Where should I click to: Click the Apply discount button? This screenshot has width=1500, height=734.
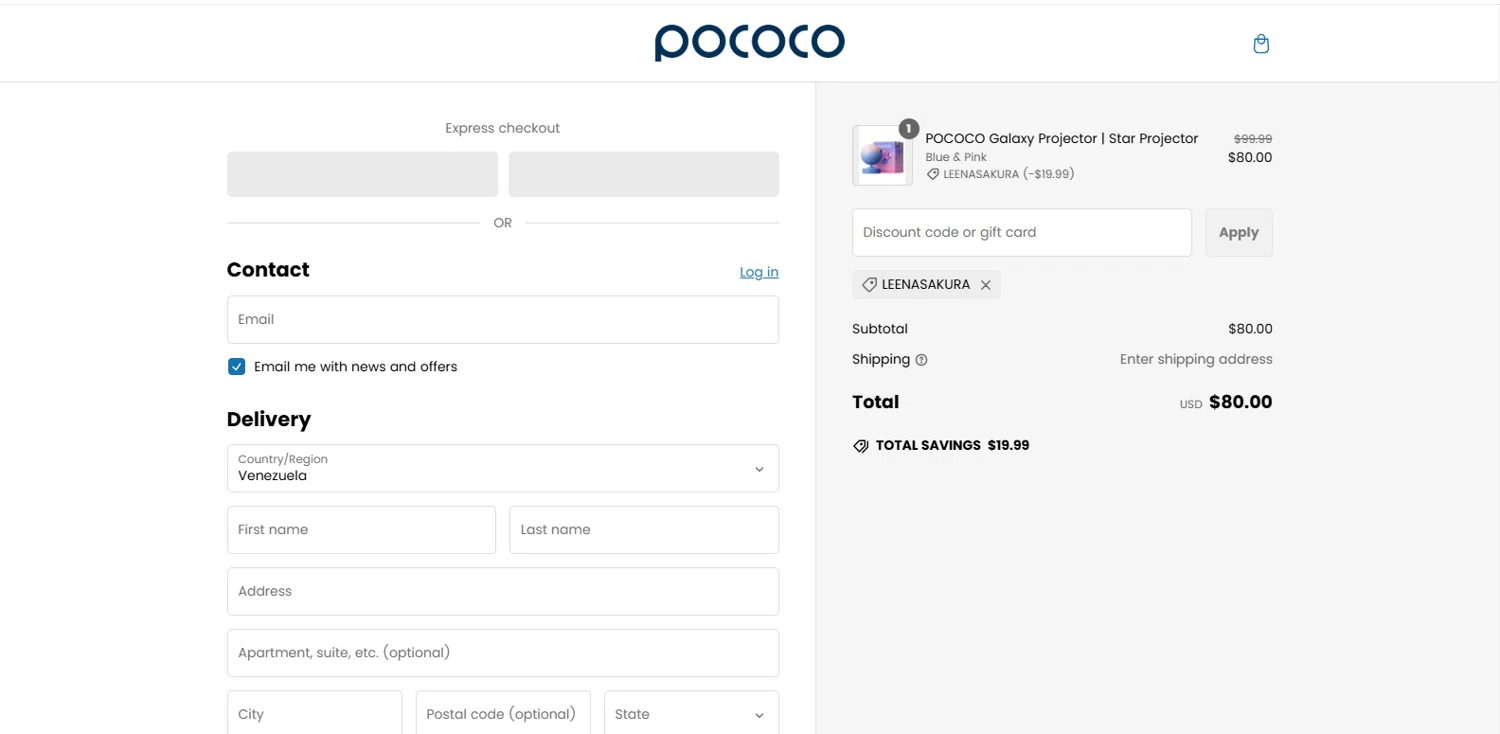[x=1238, y=232]
